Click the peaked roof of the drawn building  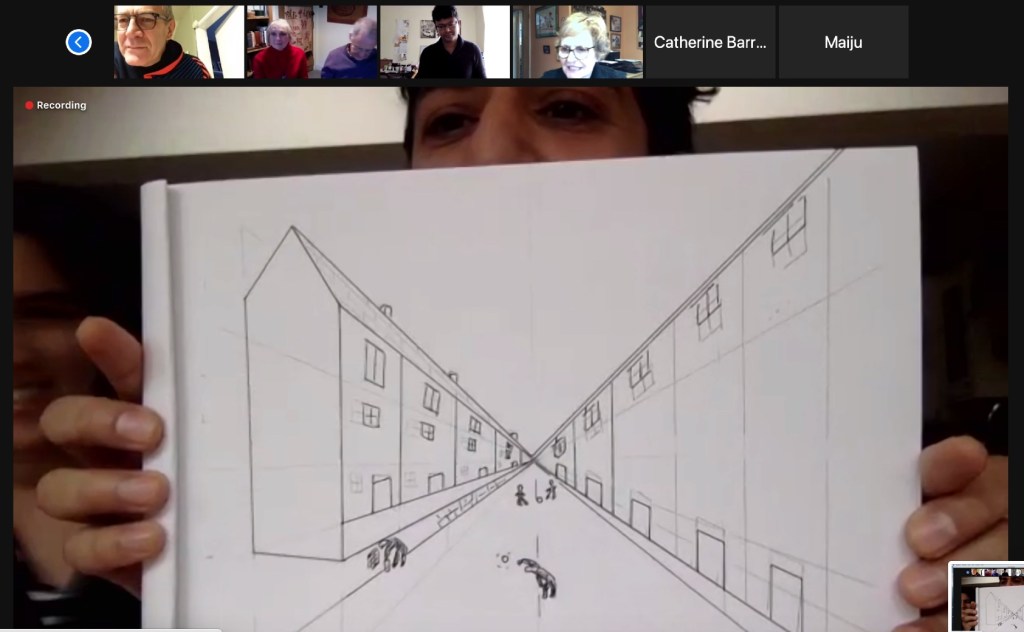click(x=293, y=232)
